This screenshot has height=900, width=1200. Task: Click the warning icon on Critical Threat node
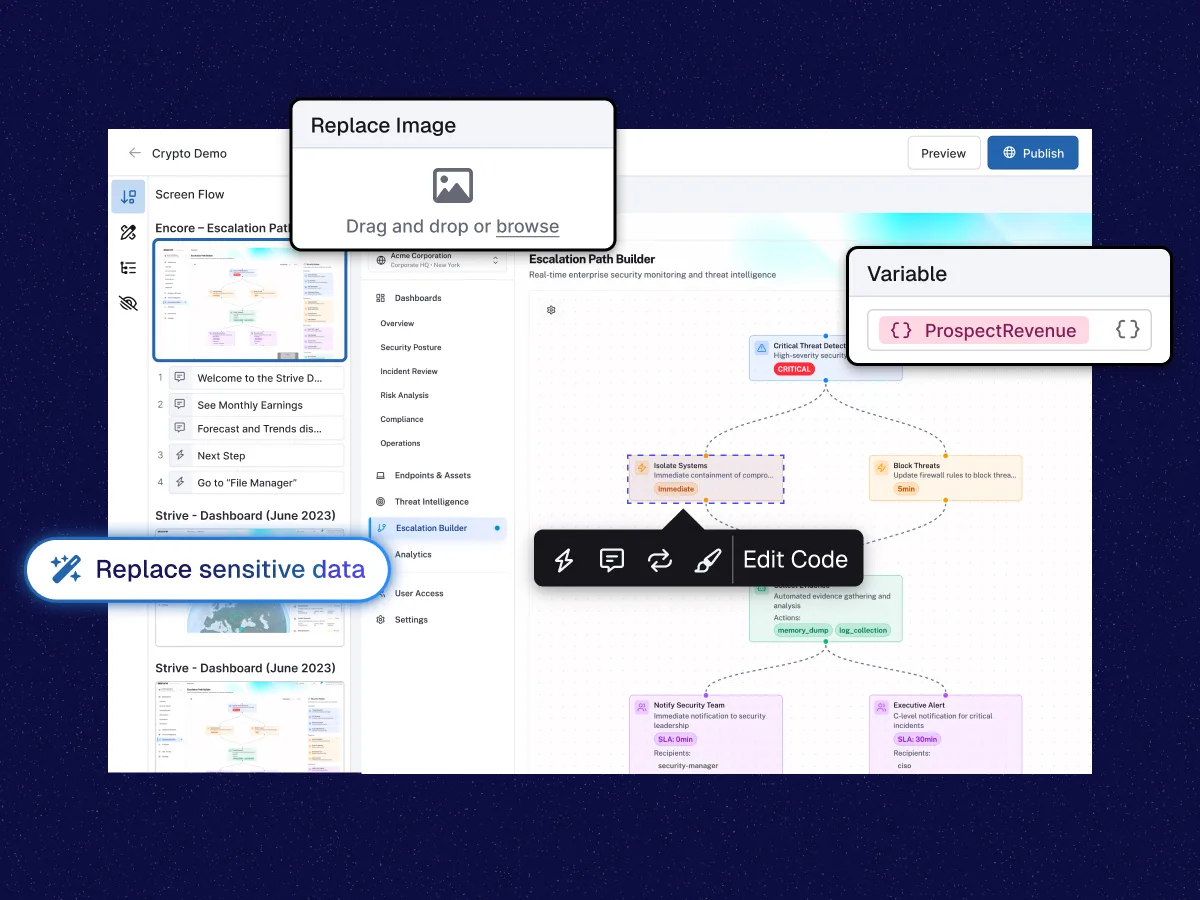pyautogui.click(x=761, y=349)
